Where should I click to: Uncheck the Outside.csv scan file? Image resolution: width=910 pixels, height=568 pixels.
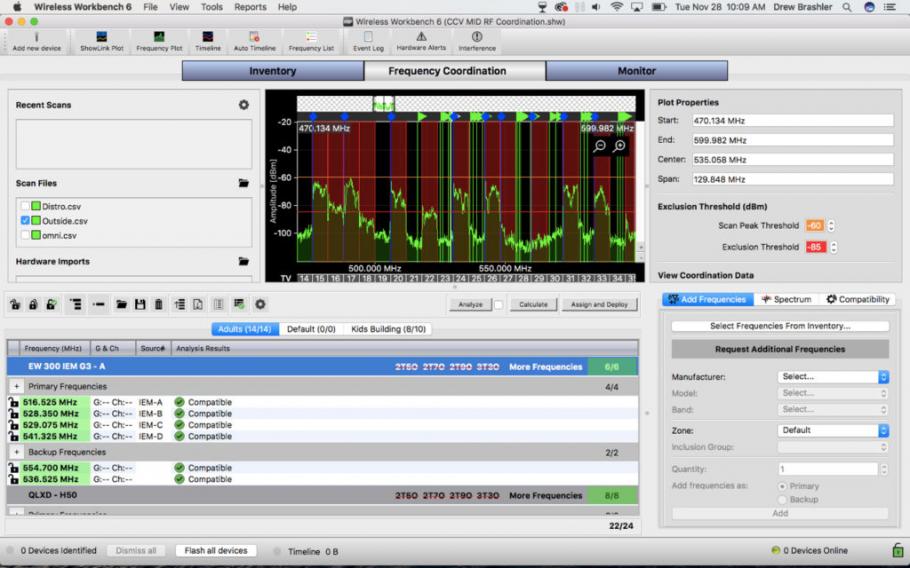point(25,220)
